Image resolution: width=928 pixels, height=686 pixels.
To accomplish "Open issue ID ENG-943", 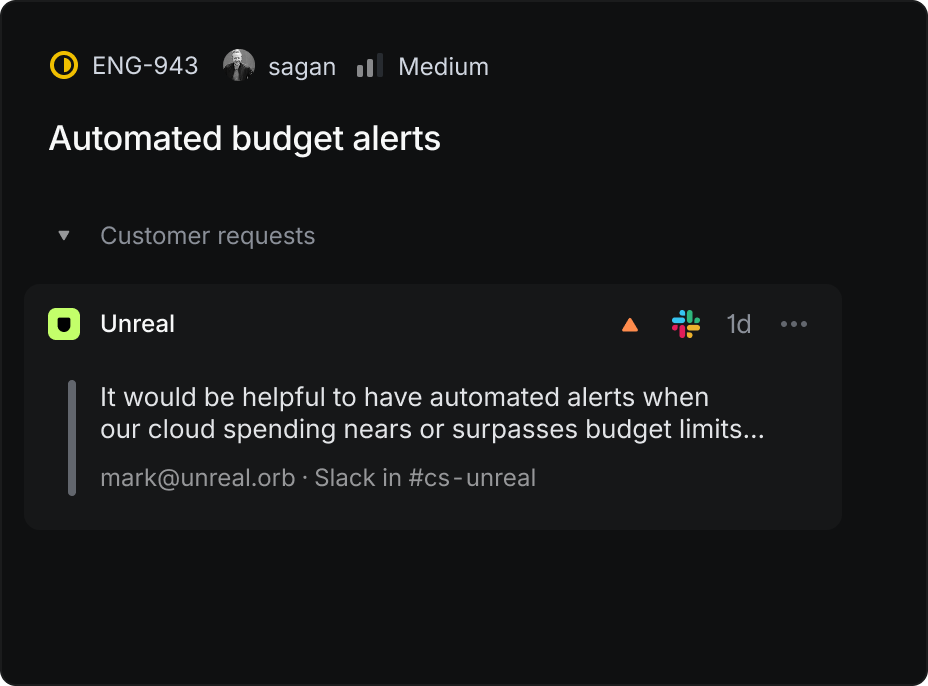I will coord(145,66).
